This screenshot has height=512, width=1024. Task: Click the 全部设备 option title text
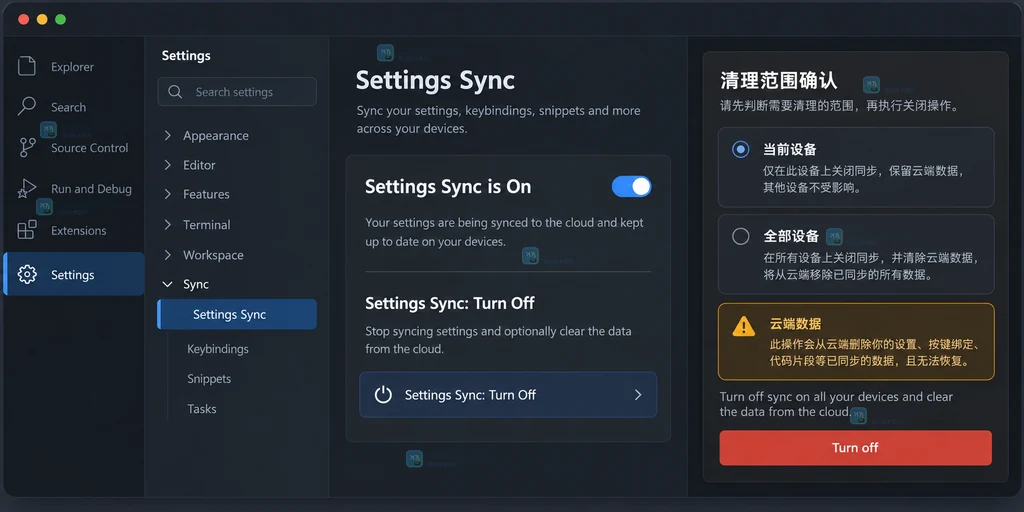[791, 236]
